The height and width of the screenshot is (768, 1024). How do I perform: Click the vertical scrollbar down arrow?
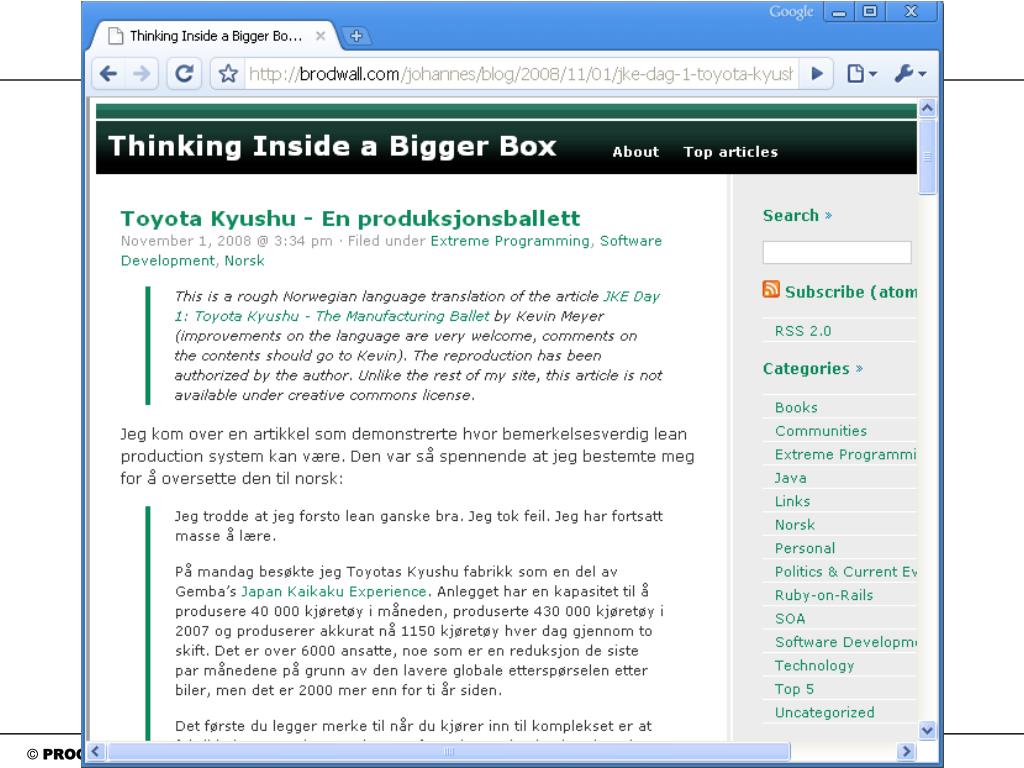click(x=927, y=730)
